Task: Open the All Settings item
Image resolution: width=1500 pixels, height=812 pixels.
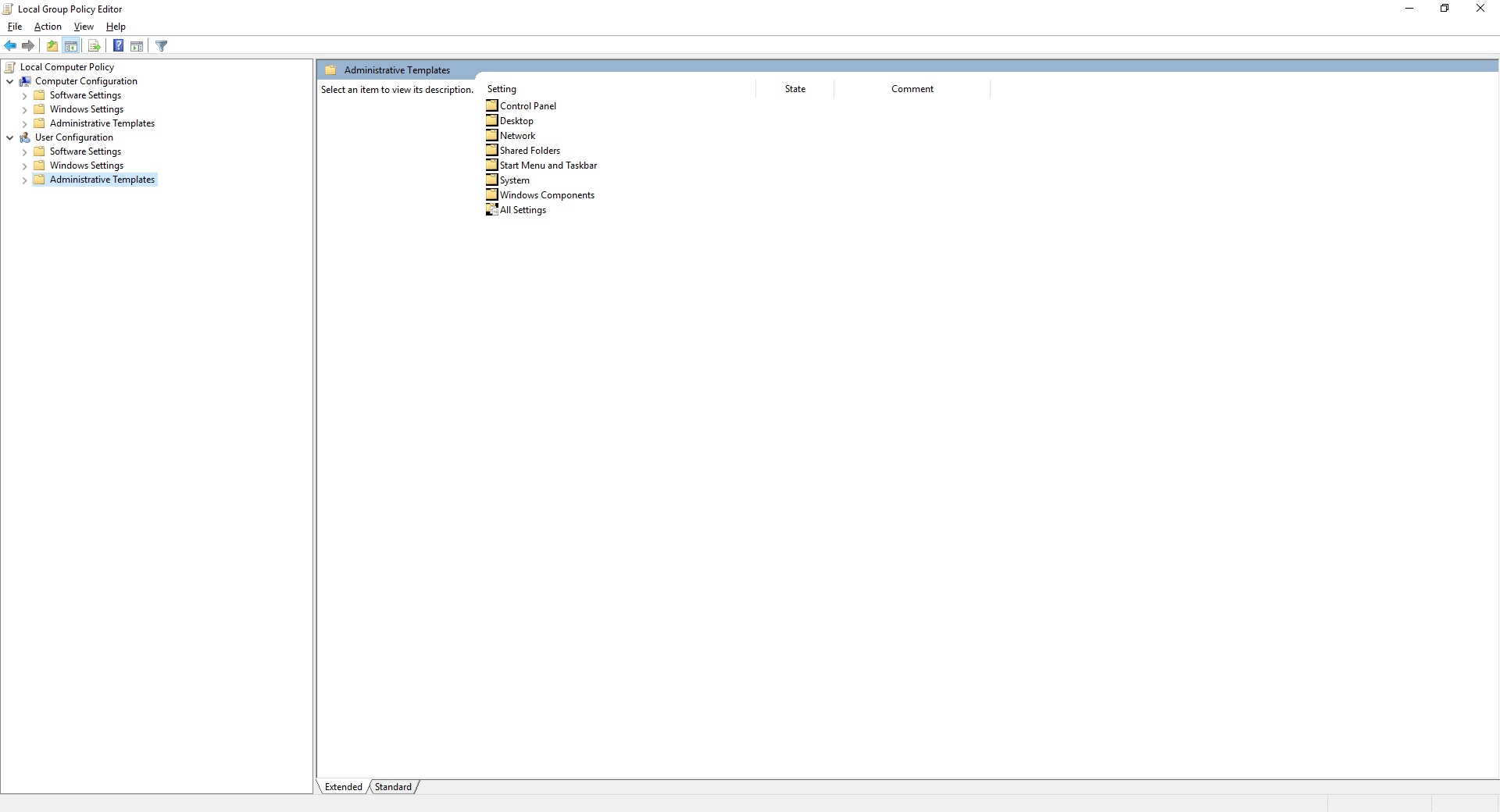Action: click(523, 210)
